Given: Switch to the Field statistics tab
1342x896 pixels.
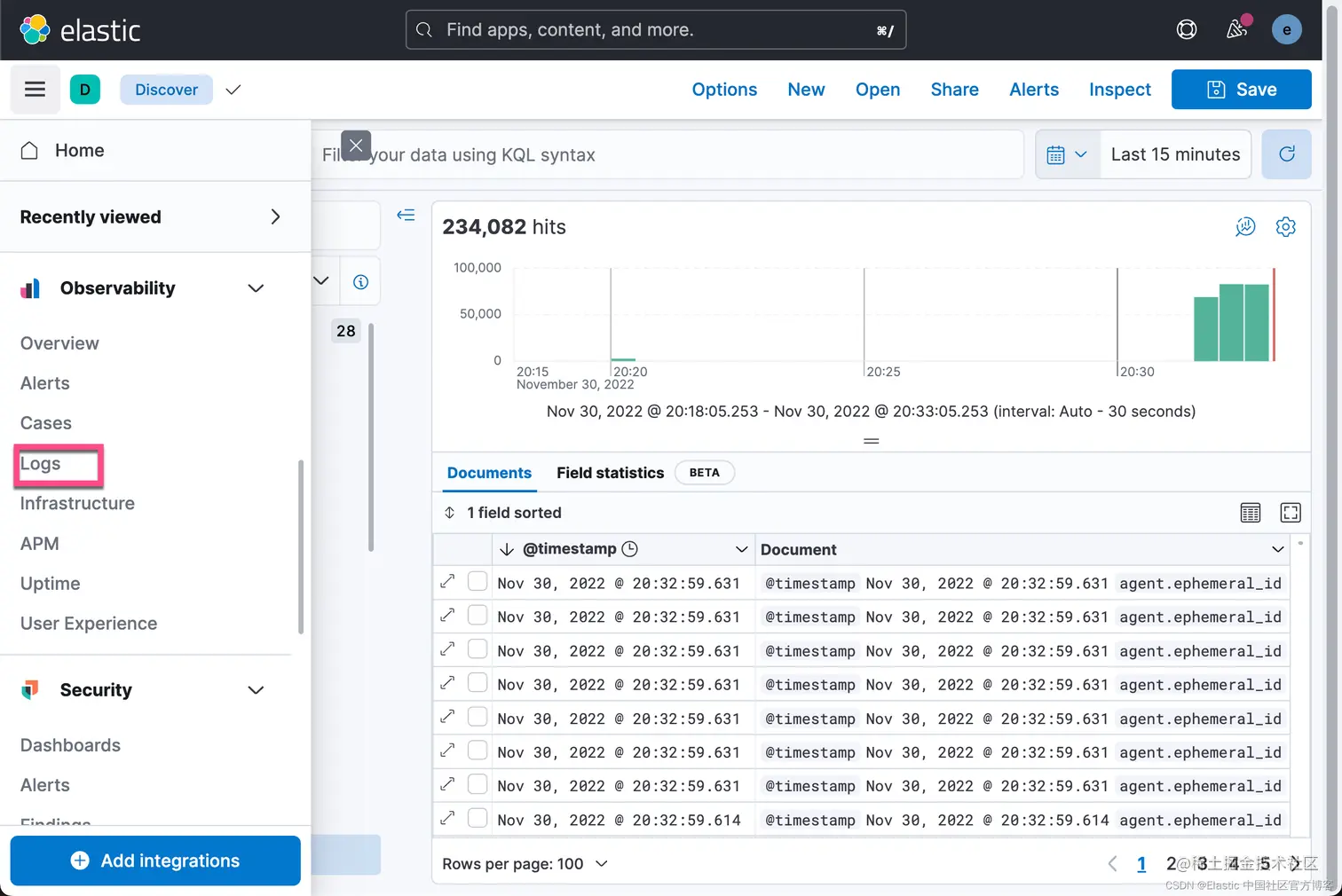Looking at the screenshot, I should point(610,473).
